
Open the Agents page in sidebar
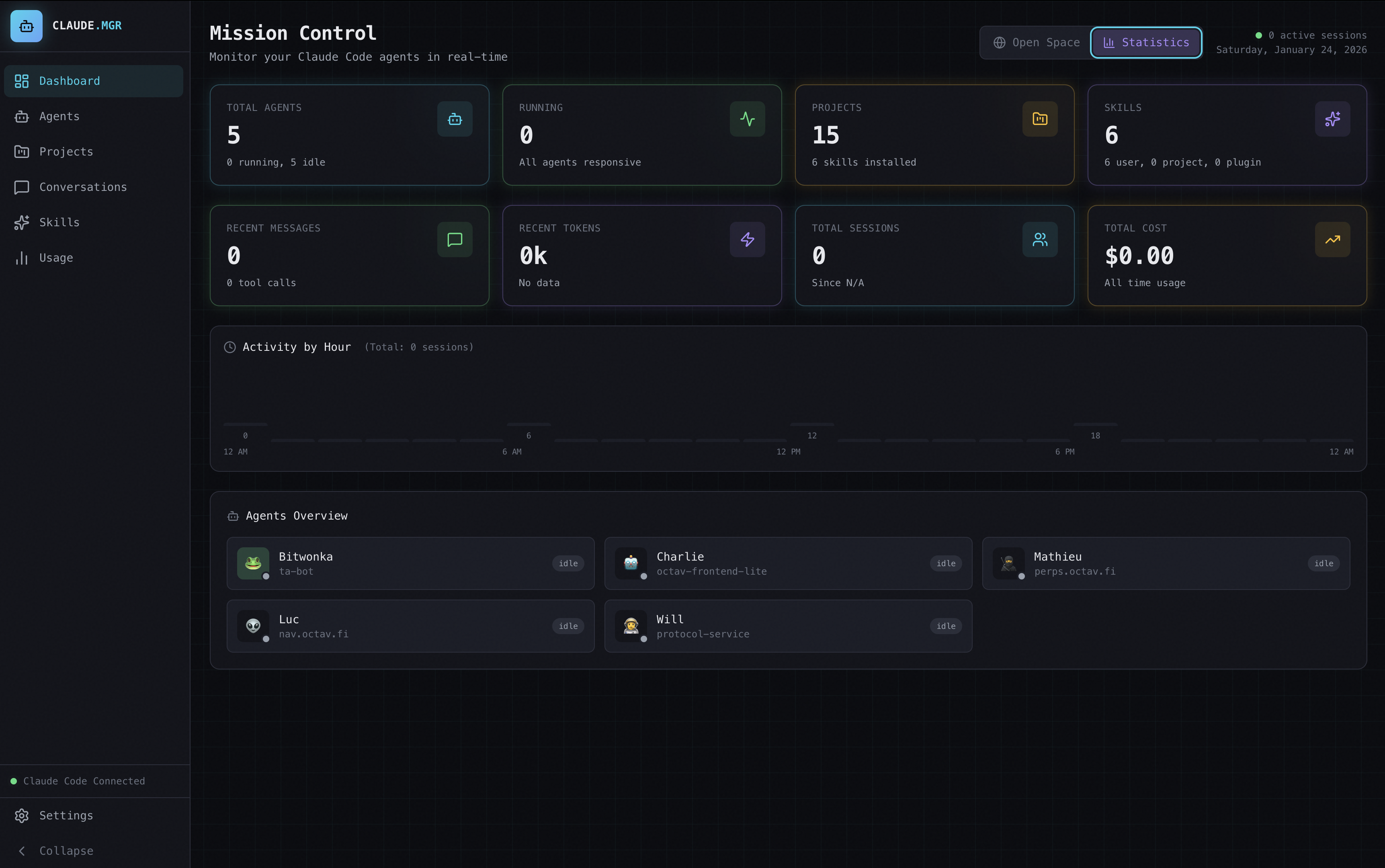pos(59,117)
